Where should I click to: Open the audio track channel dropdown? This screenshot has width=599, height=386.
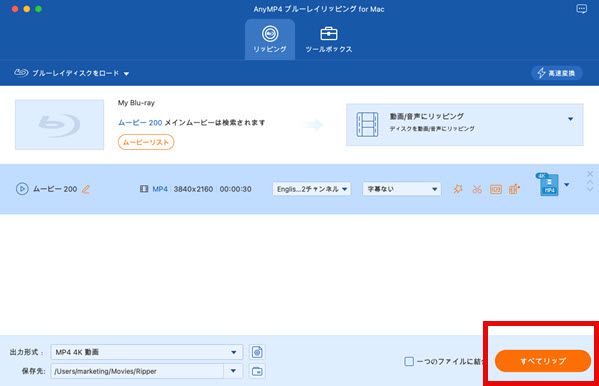[x=312, y=189]
